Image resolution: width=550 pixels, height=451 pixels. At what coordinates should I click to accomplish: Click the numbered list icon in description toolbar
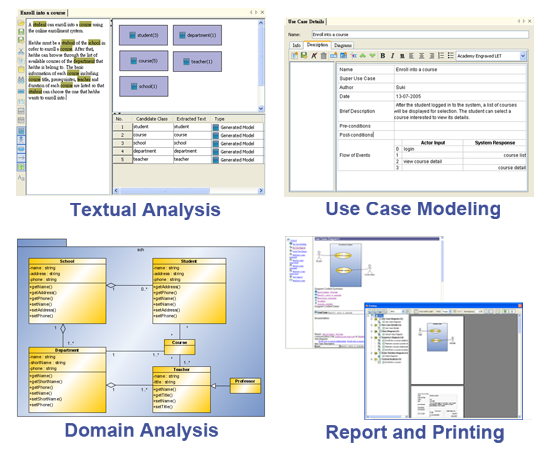tap(441, 55)
